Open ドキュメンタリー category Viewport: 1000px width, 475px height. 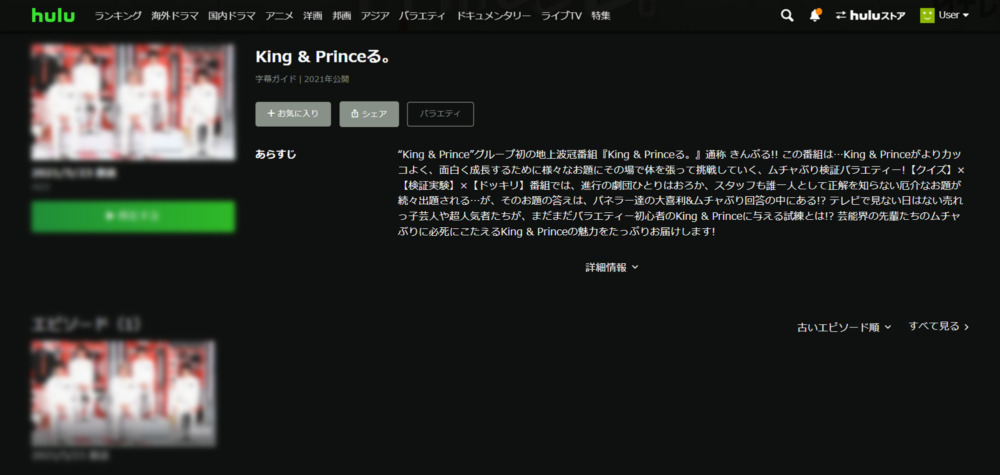coord(494,16)
